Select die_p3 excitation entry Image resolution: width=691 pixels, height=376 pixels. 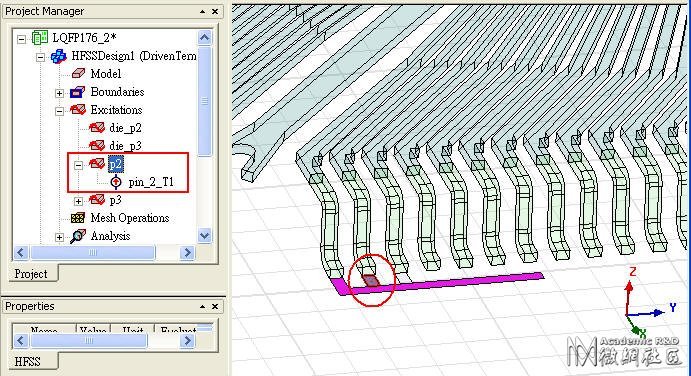click(125, 145)
